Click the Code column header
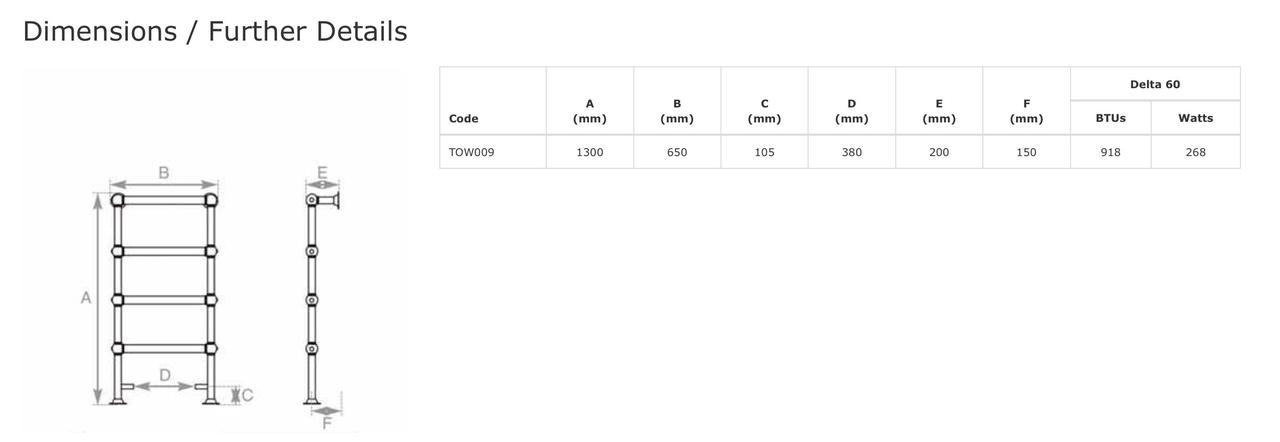Image resolution: width=1280 pixels, height=442 pixels. click(464, 118)
